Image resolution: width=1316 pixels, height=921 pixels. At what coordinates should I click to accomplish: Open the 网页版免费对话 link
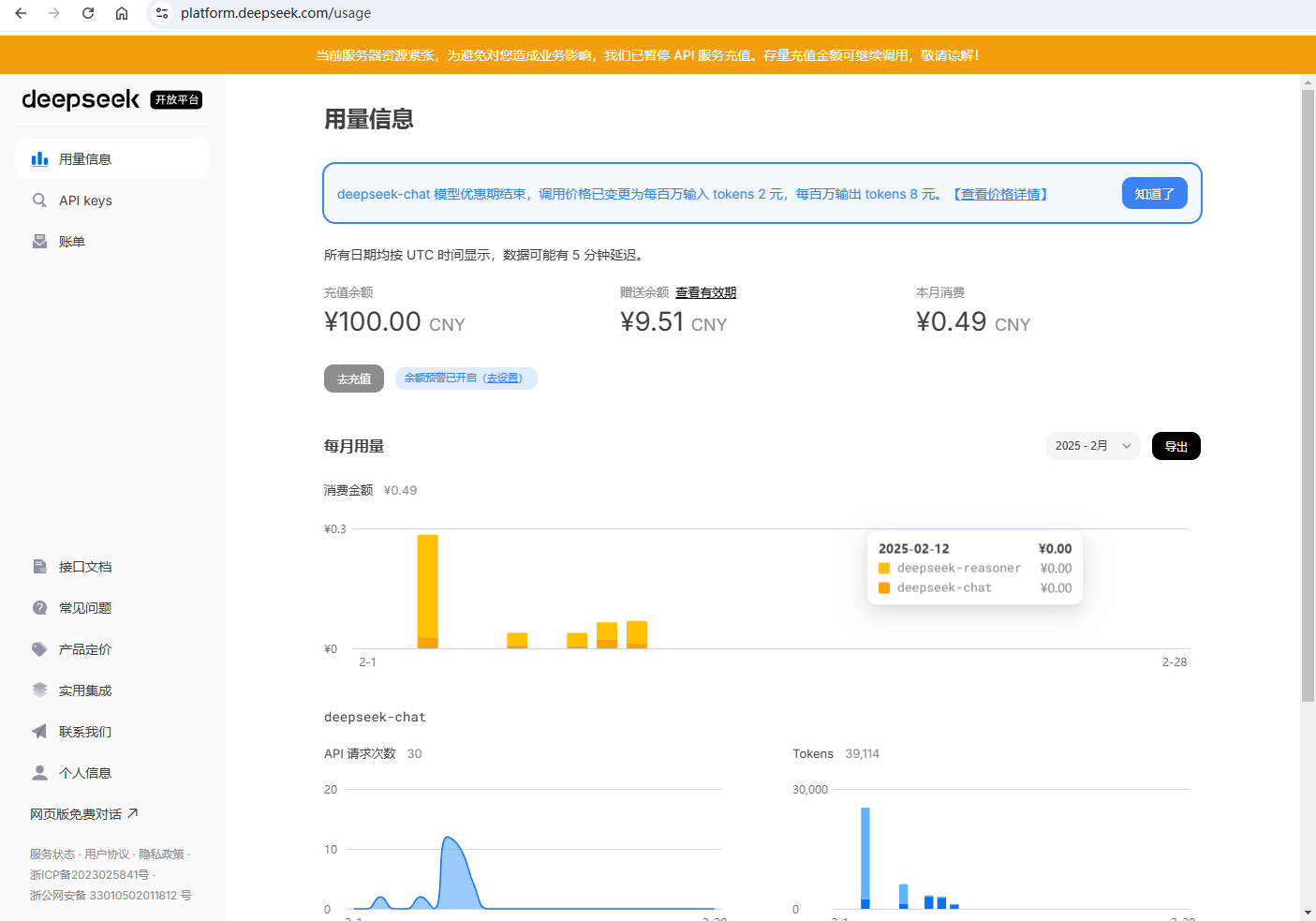[x=84, y=814]
